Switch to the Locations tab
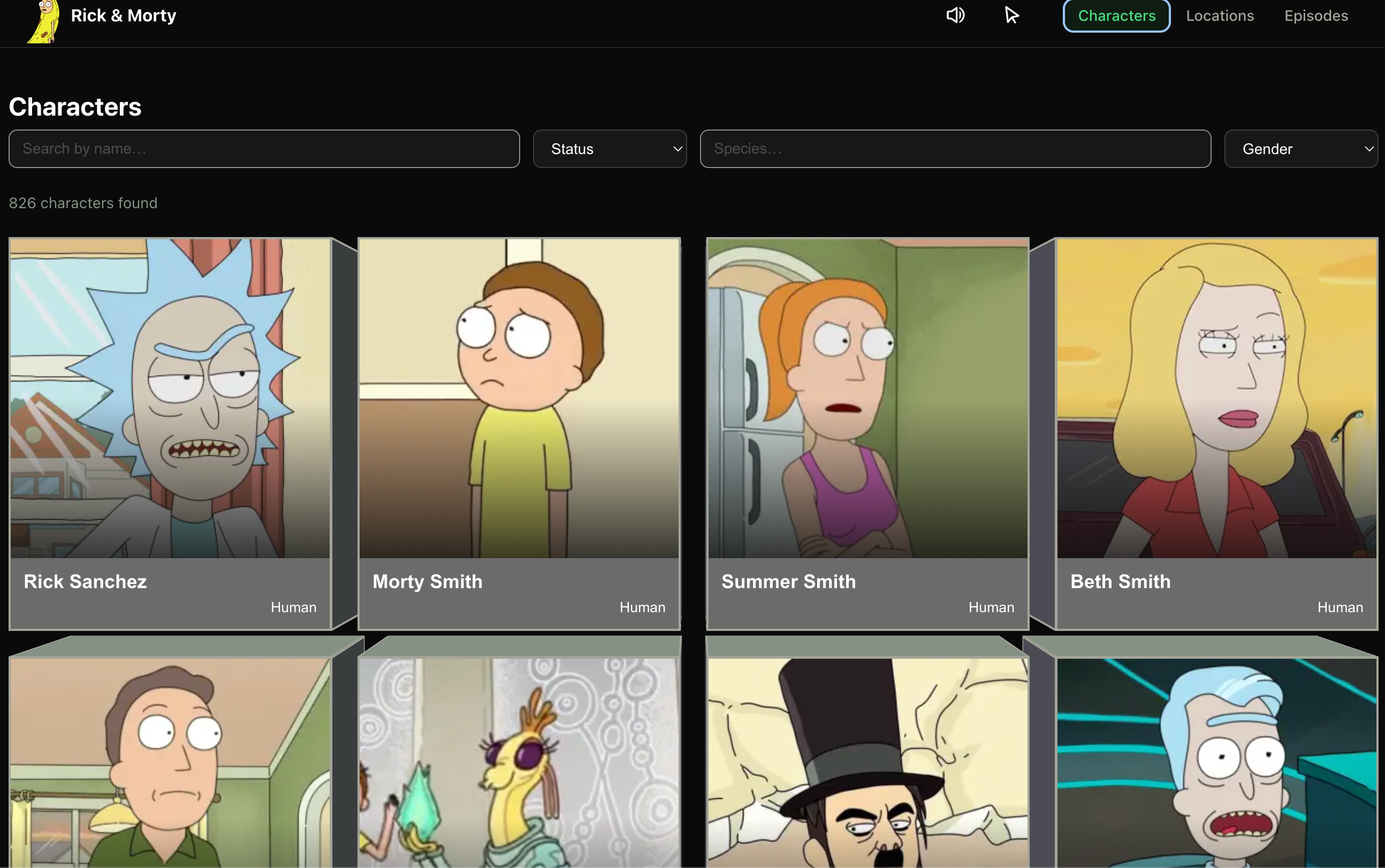This screenshot has width=1385, height=868. (x=1220, y=16)
